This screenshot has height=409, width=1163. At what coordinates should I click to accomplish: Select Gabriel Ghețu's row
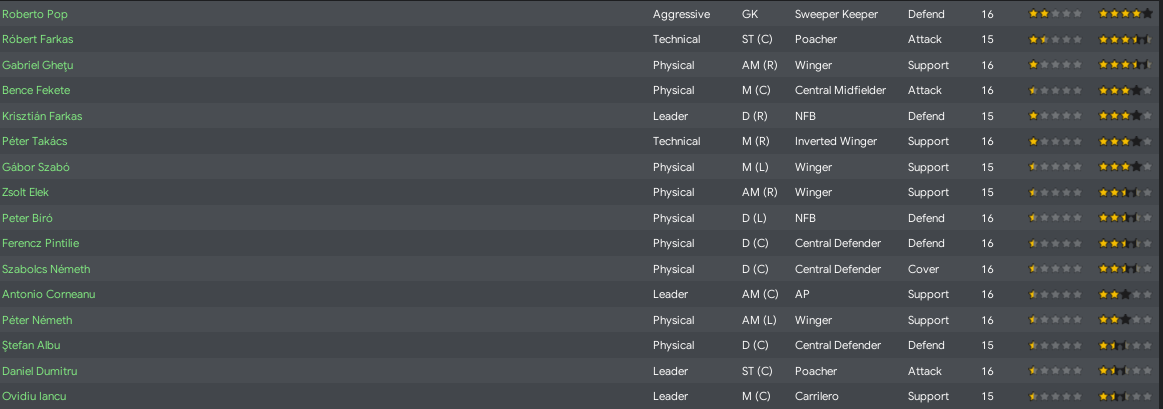pyautogui.click(x=582, y=65)
